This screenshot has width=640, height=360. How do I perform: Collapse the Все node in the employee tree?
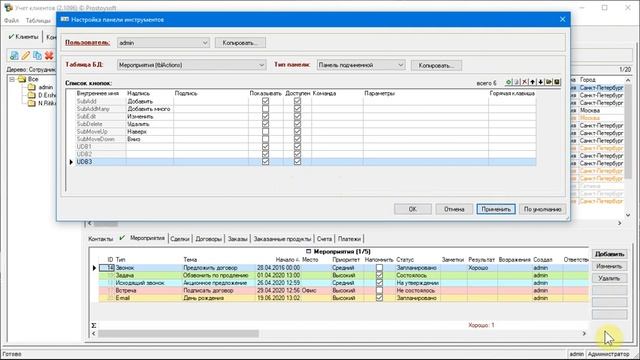[12, 79]
